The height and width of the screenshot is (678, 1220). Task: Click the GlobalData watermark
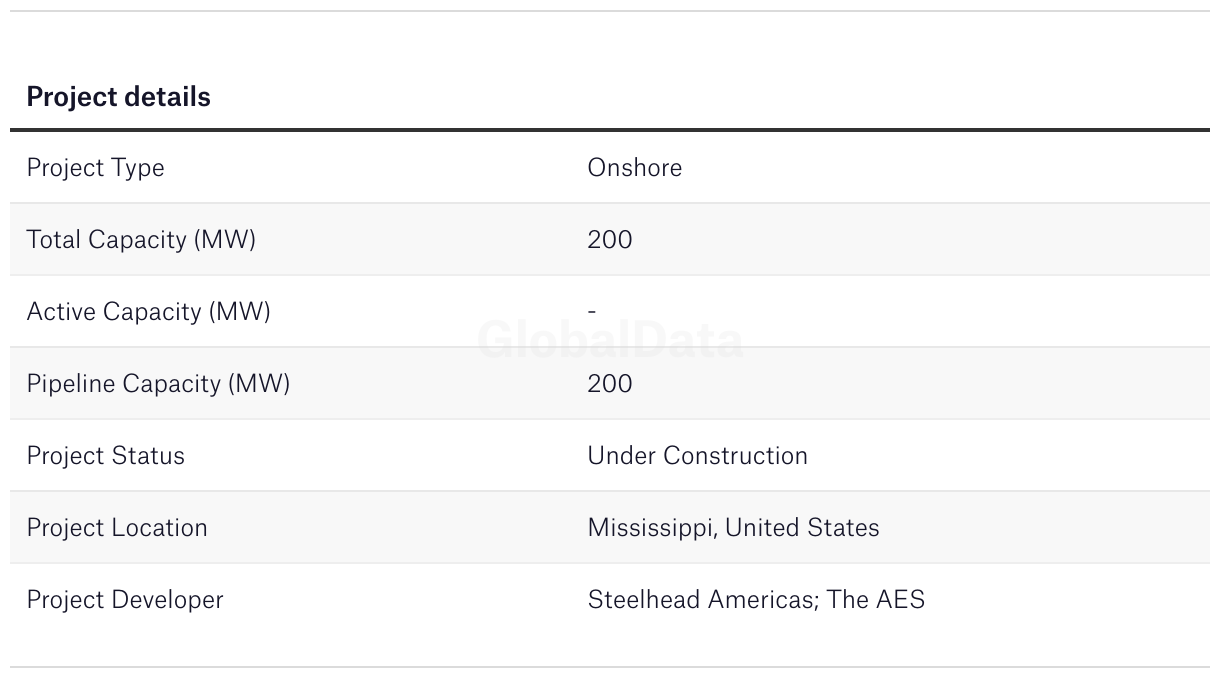click(x=610, y=341)
